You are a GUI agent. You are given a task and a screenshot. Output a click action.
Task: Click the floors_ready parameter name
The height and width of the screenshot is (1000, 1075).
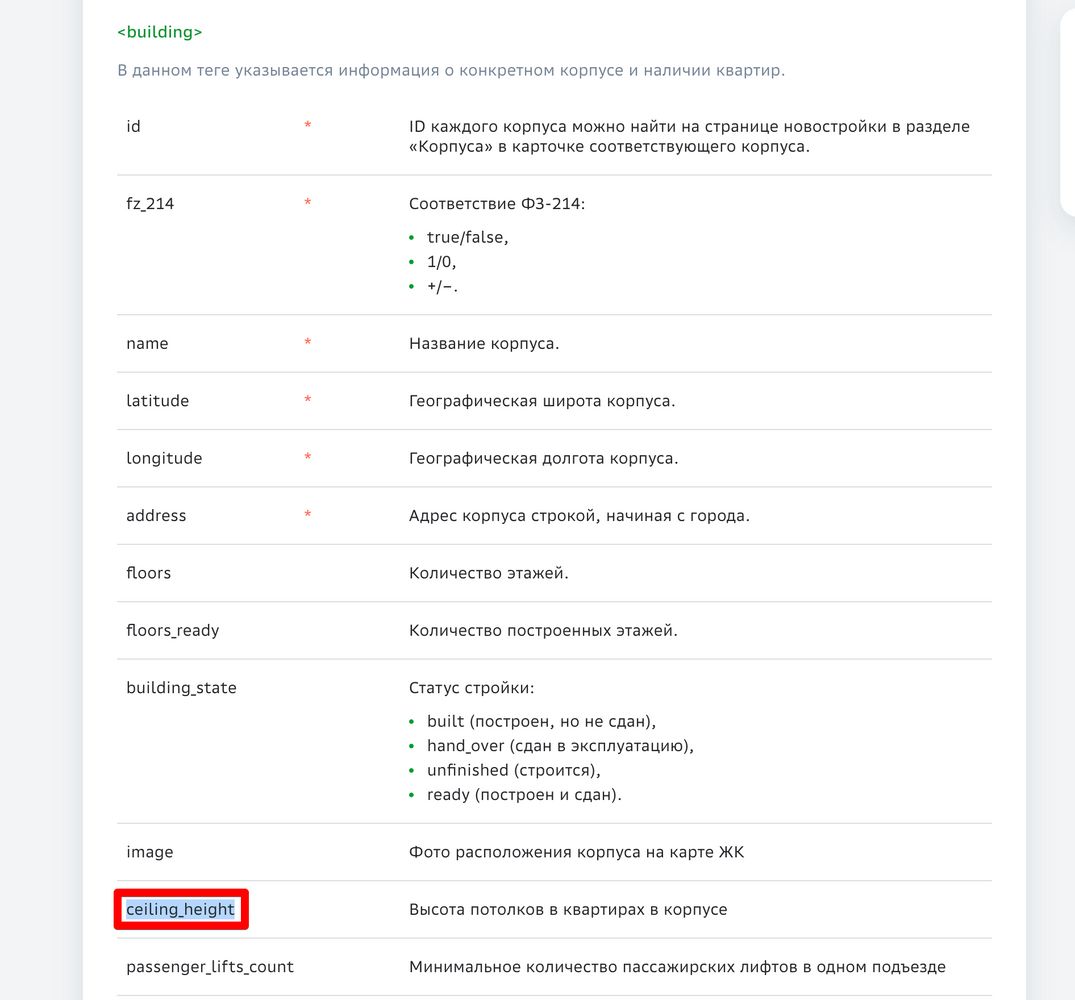172,631
